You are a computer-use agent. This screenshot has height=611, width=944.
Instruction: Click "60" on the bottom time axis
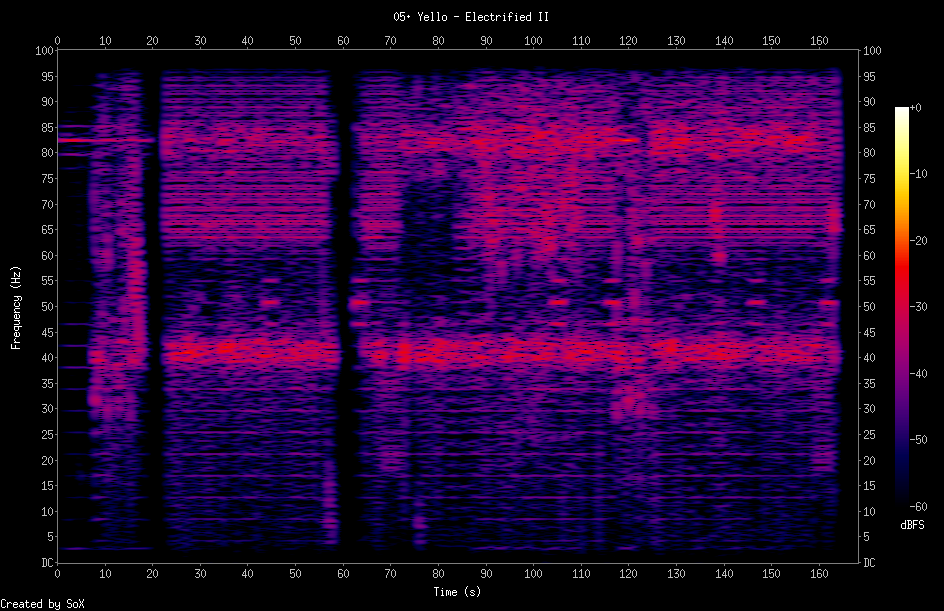point(343,574)
